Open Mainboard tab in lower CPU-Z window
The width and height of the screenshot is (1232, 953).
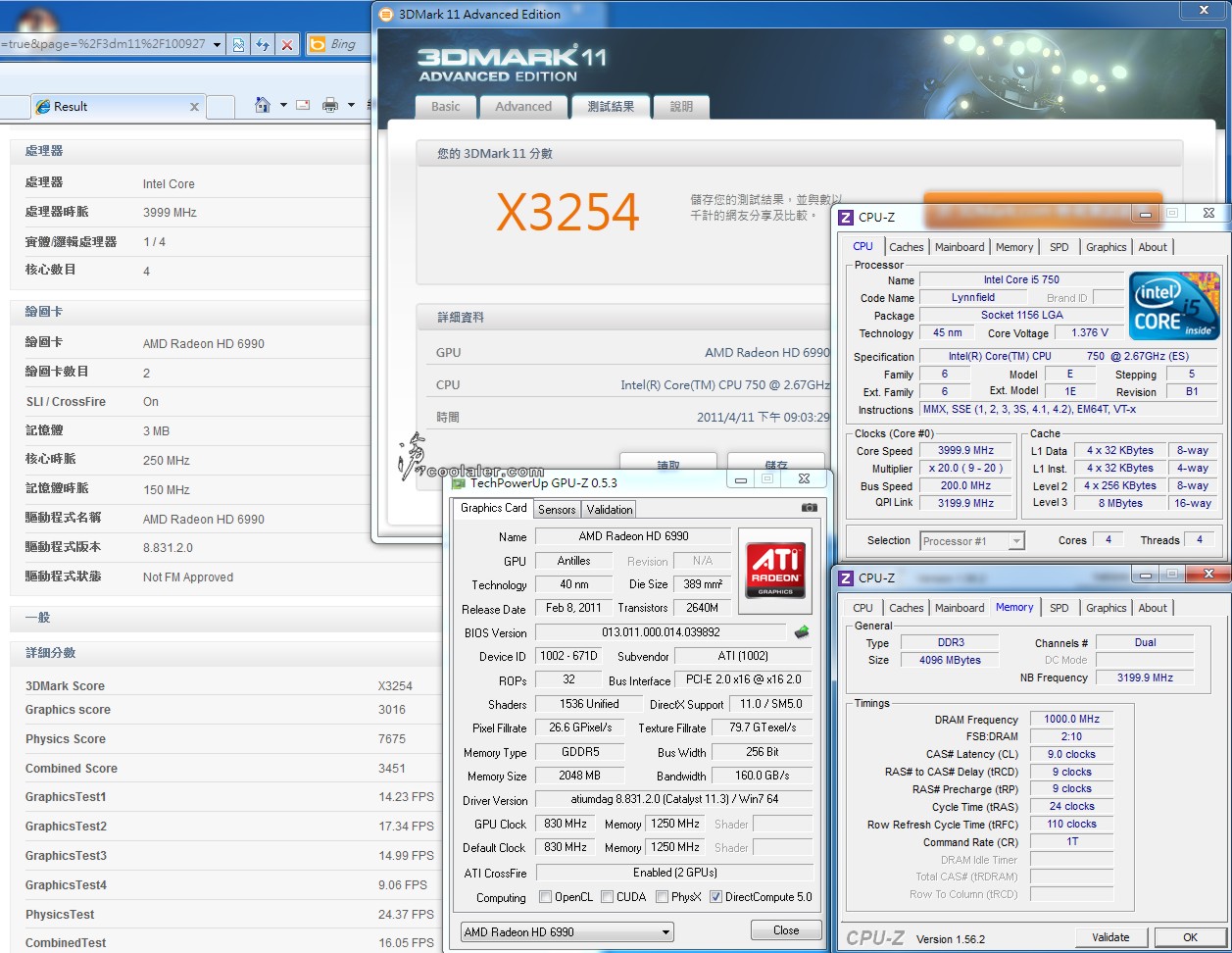click(960, 608)
